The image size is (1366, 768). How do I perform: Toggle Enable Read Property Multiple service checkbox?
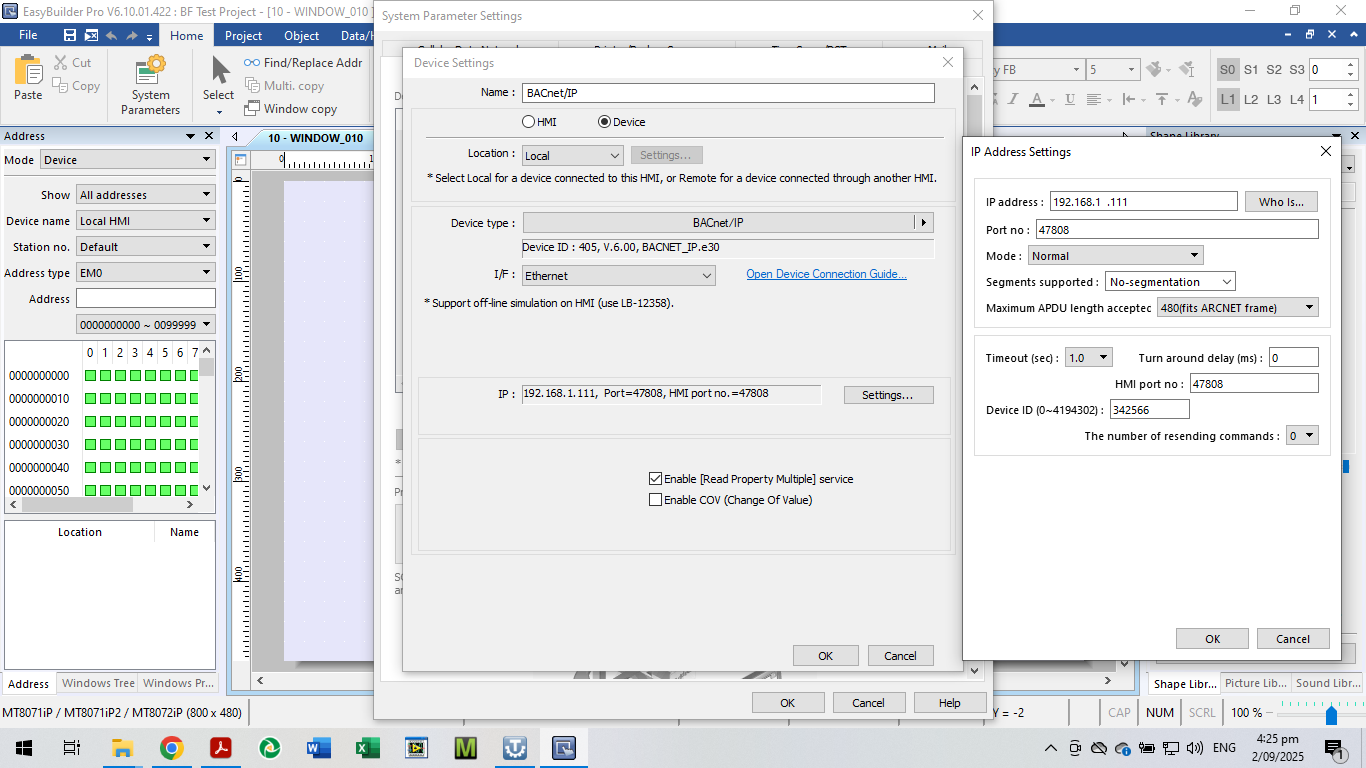point(656,479)
